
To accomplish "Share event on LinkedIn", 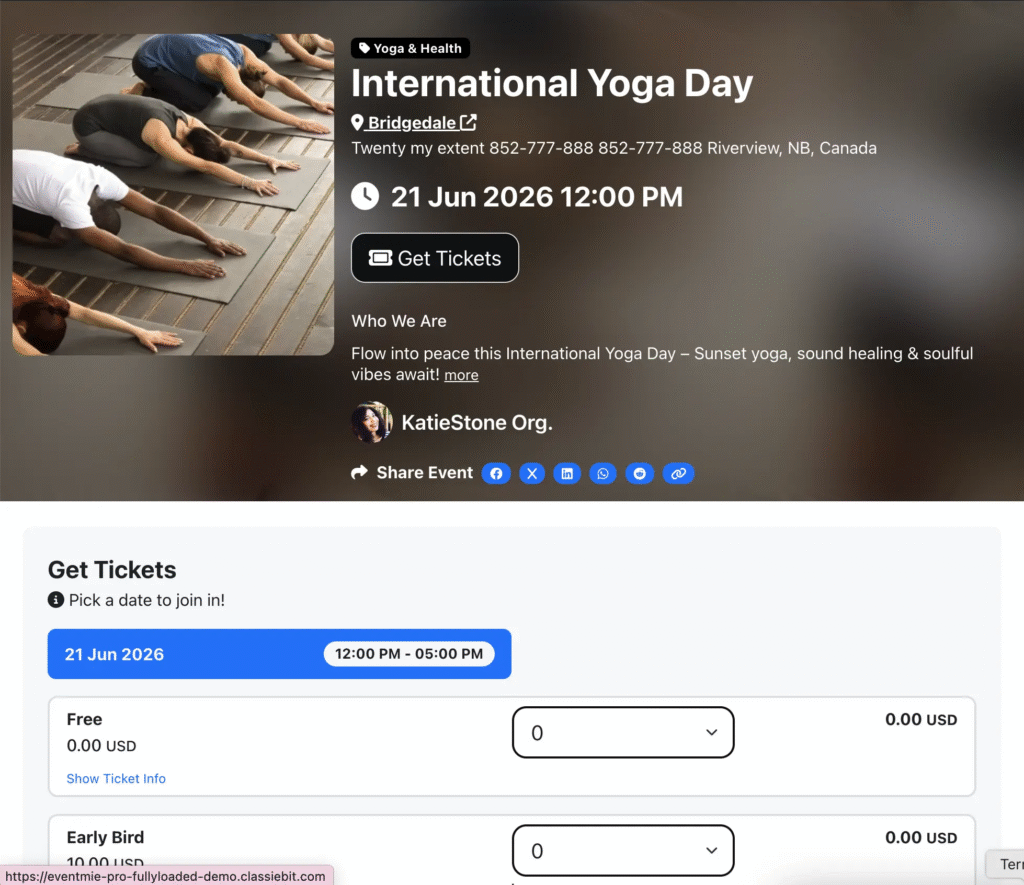I will [x=567, y=473].
